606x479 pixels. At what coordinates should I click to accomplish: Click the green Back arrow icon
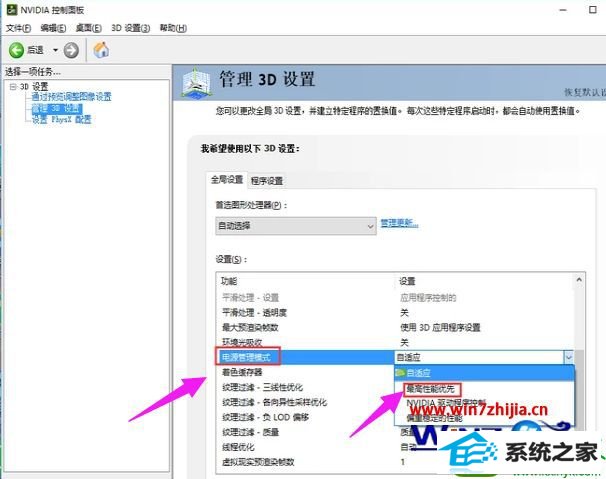tap(16, 50)
